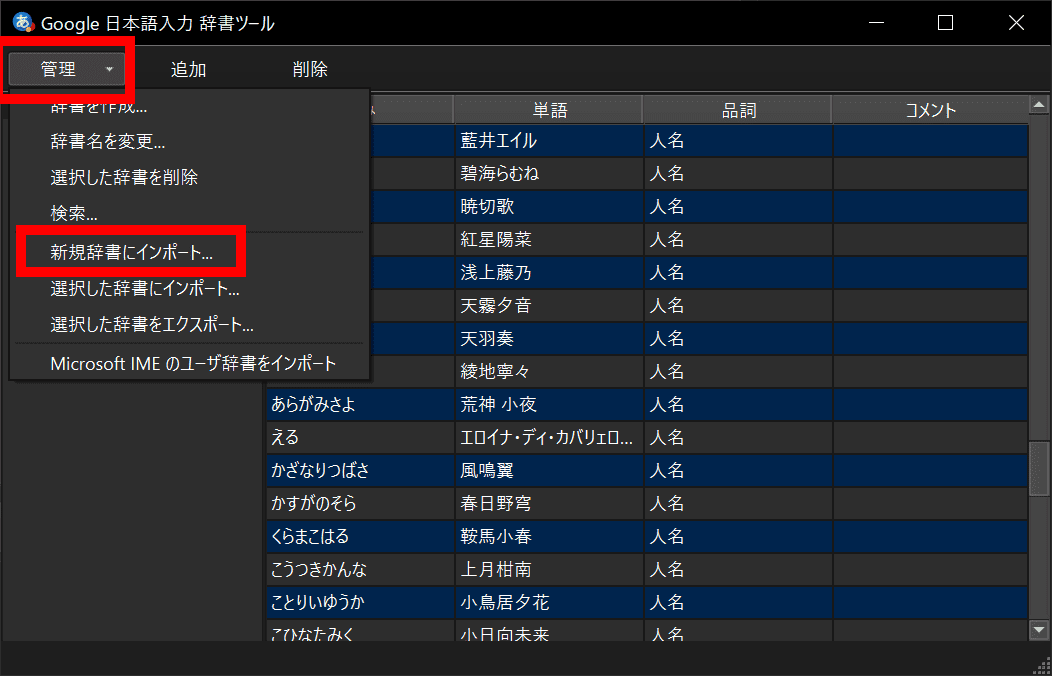Viewport: 1052px width, 676px height.
Task: Click the vertical scrollbar thumb
Action: tap(1039, 469)
